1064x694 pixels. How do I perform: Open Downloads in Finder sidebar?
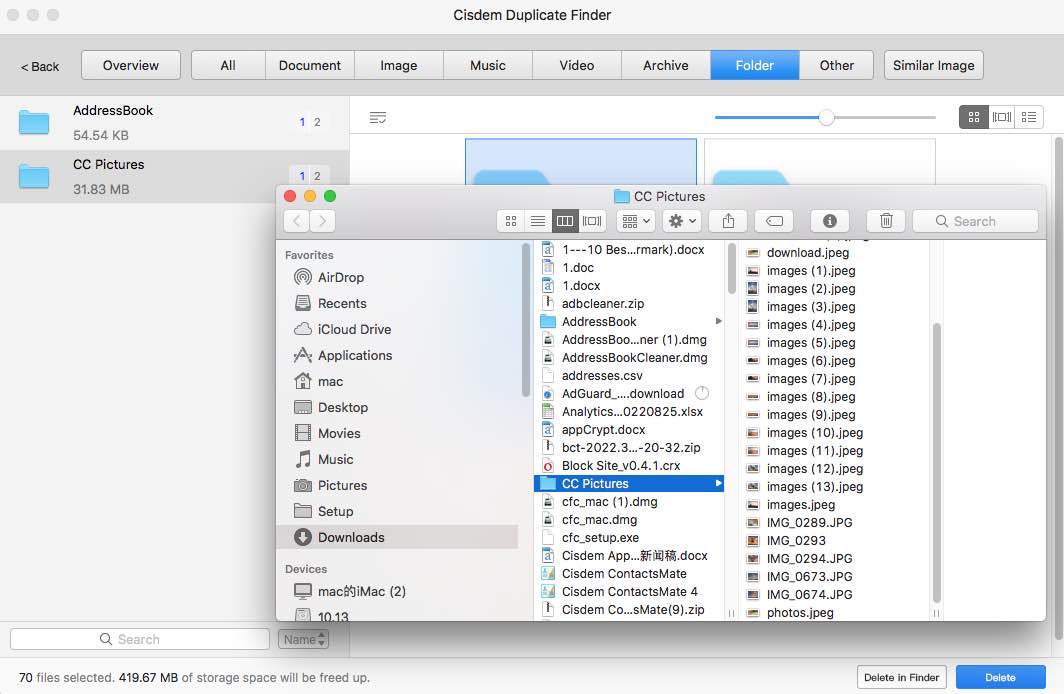[398, 537]
